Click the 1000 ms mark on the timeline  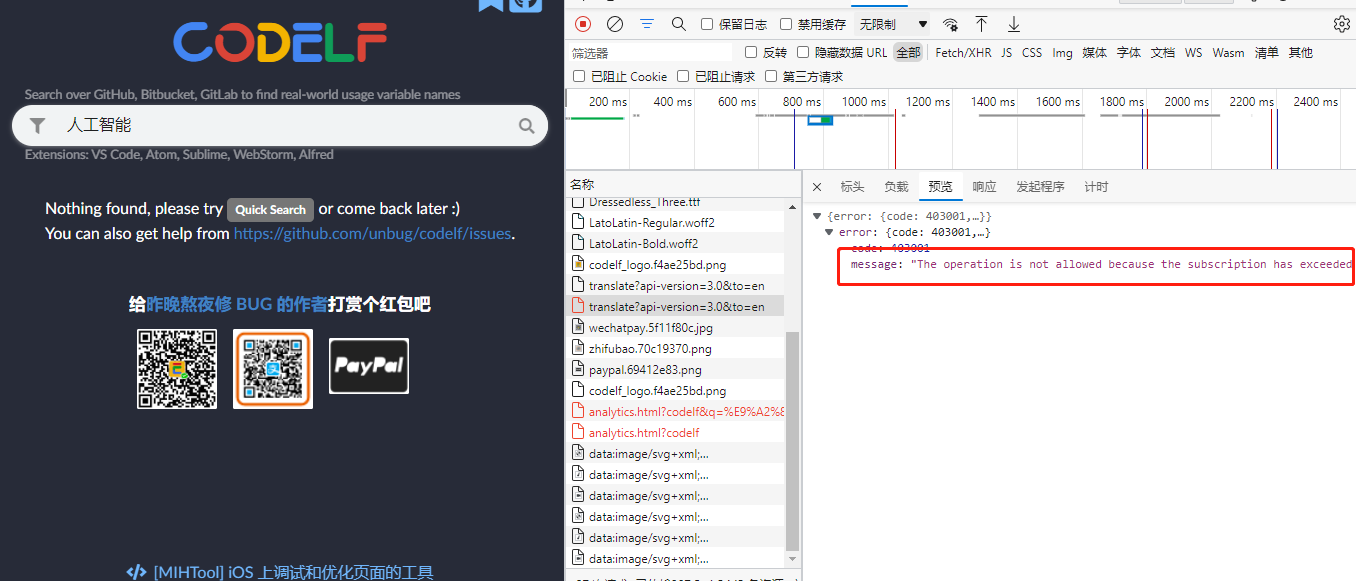864,102
